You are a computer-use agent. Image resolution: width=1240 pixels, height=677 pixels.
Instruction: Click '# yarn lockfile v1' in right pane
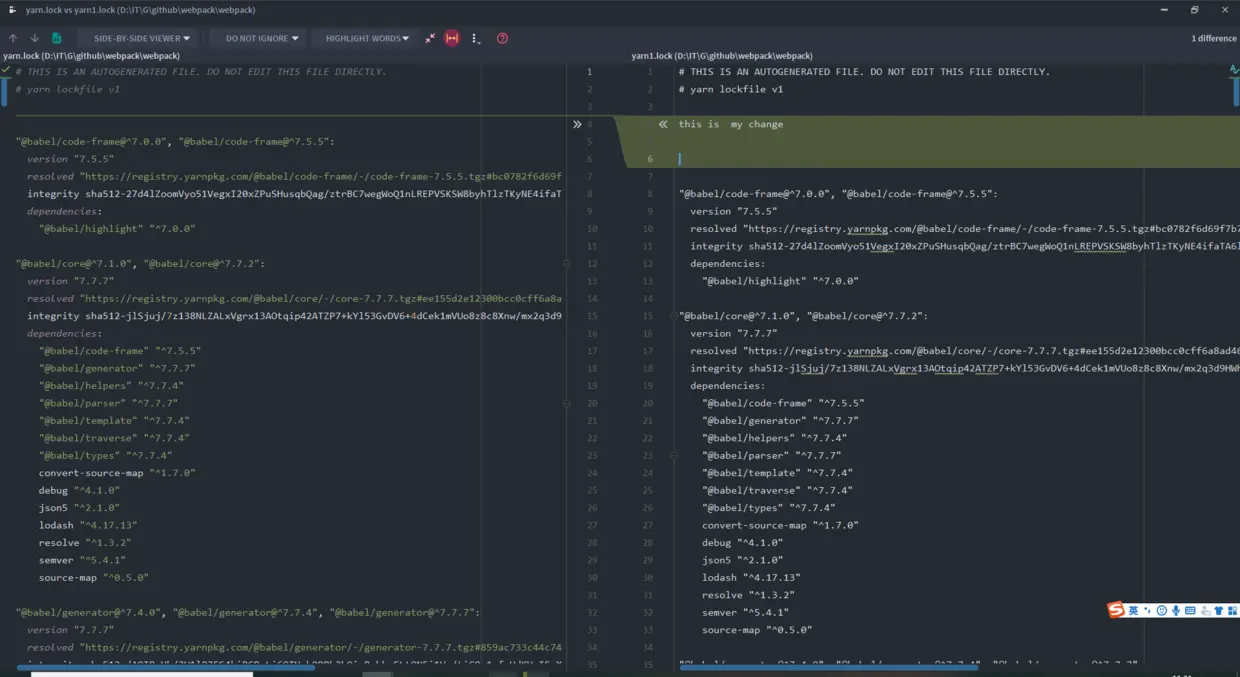(731, 89)
